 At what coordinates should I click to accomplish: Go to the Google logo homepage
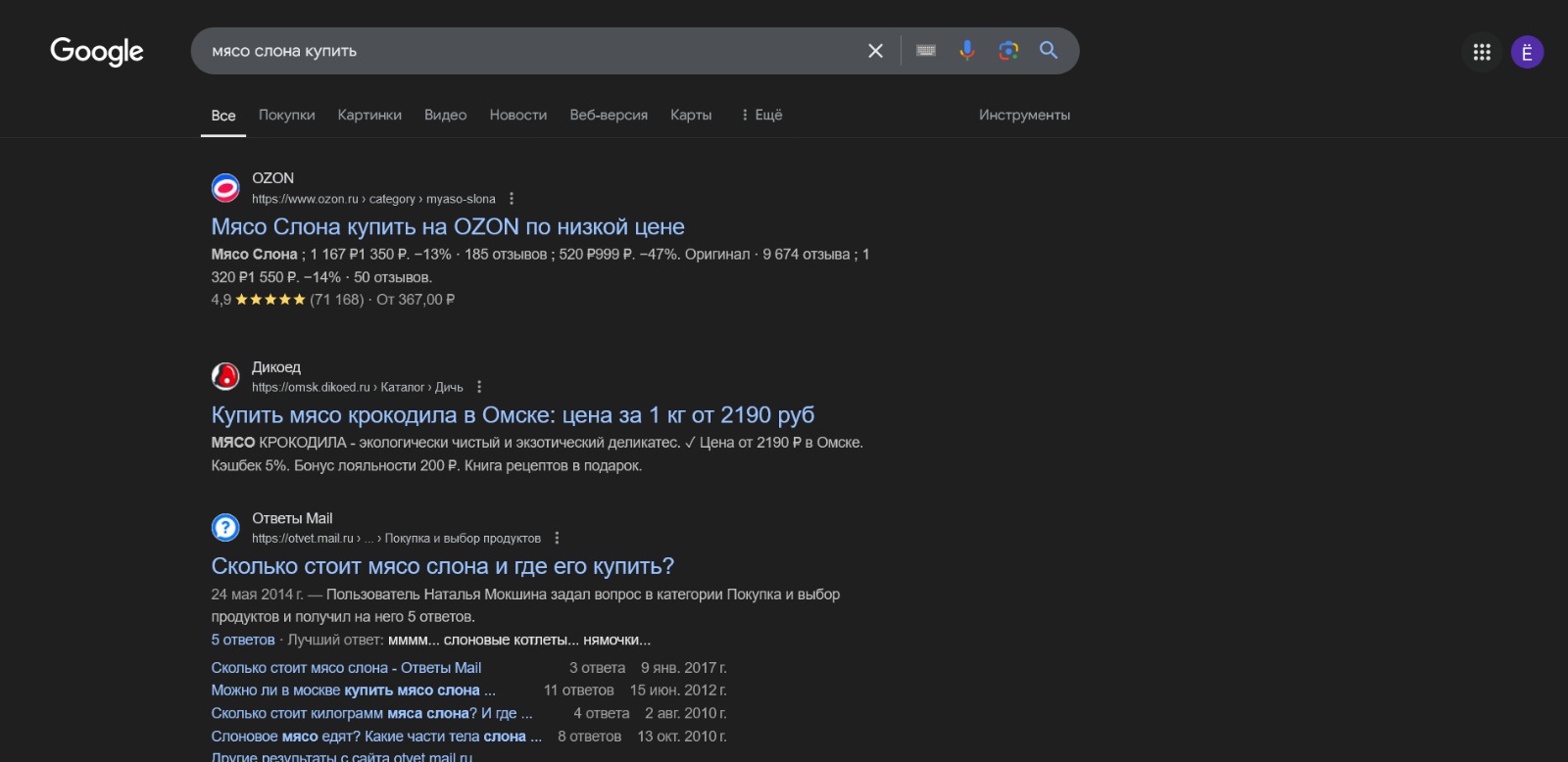click(97, 52)
